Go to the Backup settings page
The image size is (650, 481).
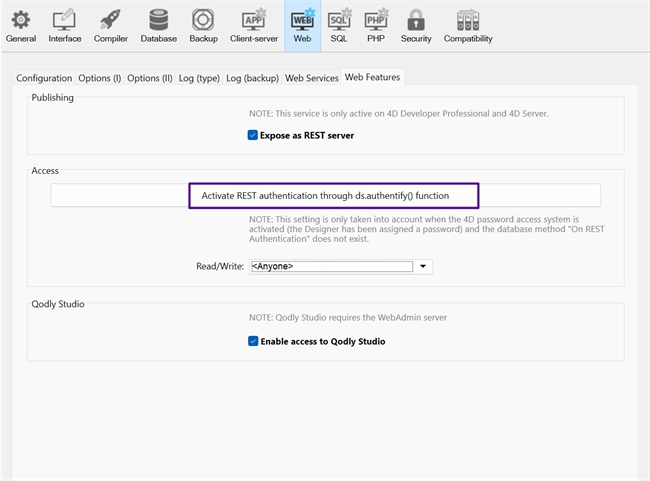203,25
